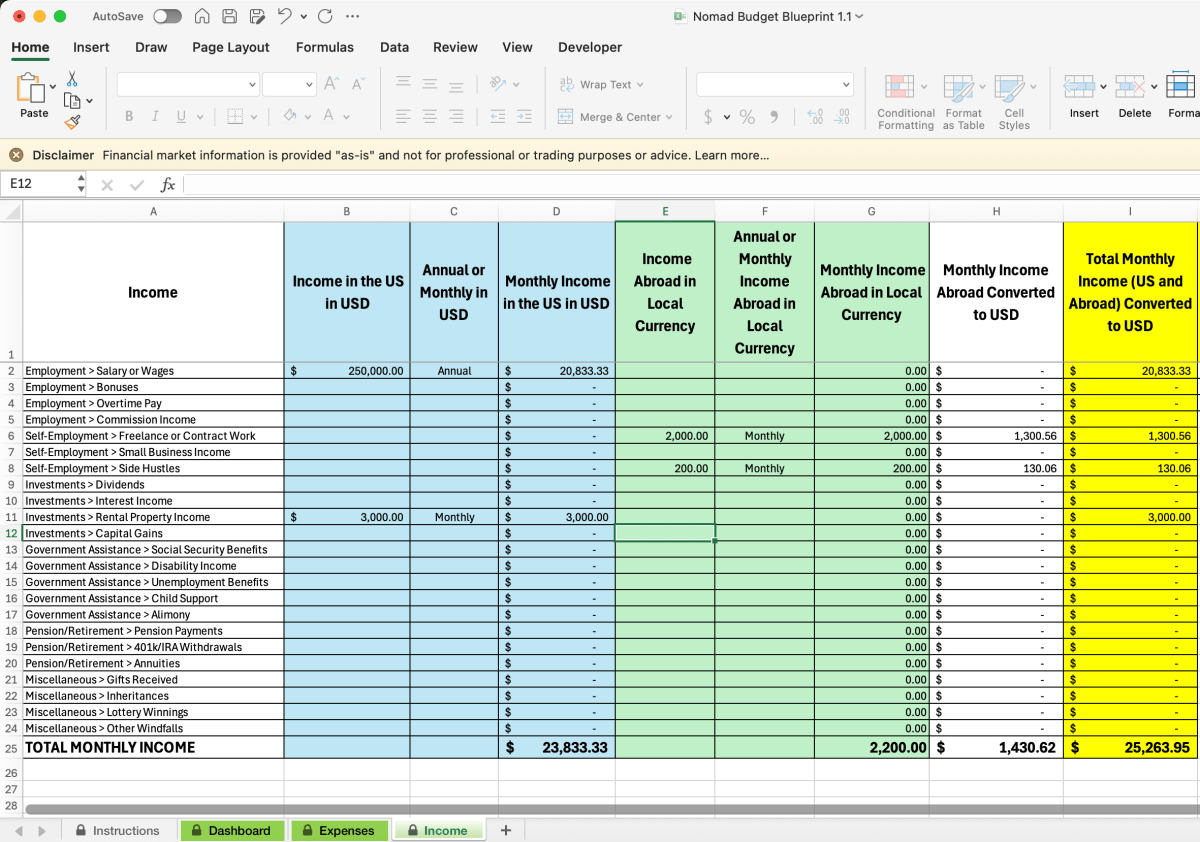Click the Cut scissors icon
This screenshot has height=842, width=1200.
pos(72,79)
